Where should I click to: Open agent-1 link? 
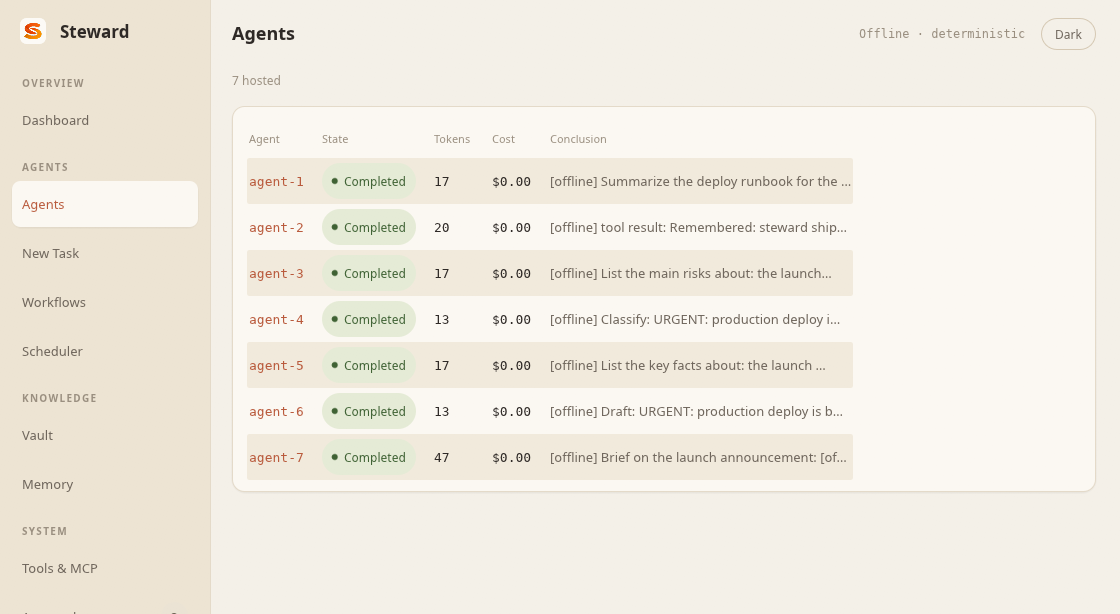(x=276, y=181)
